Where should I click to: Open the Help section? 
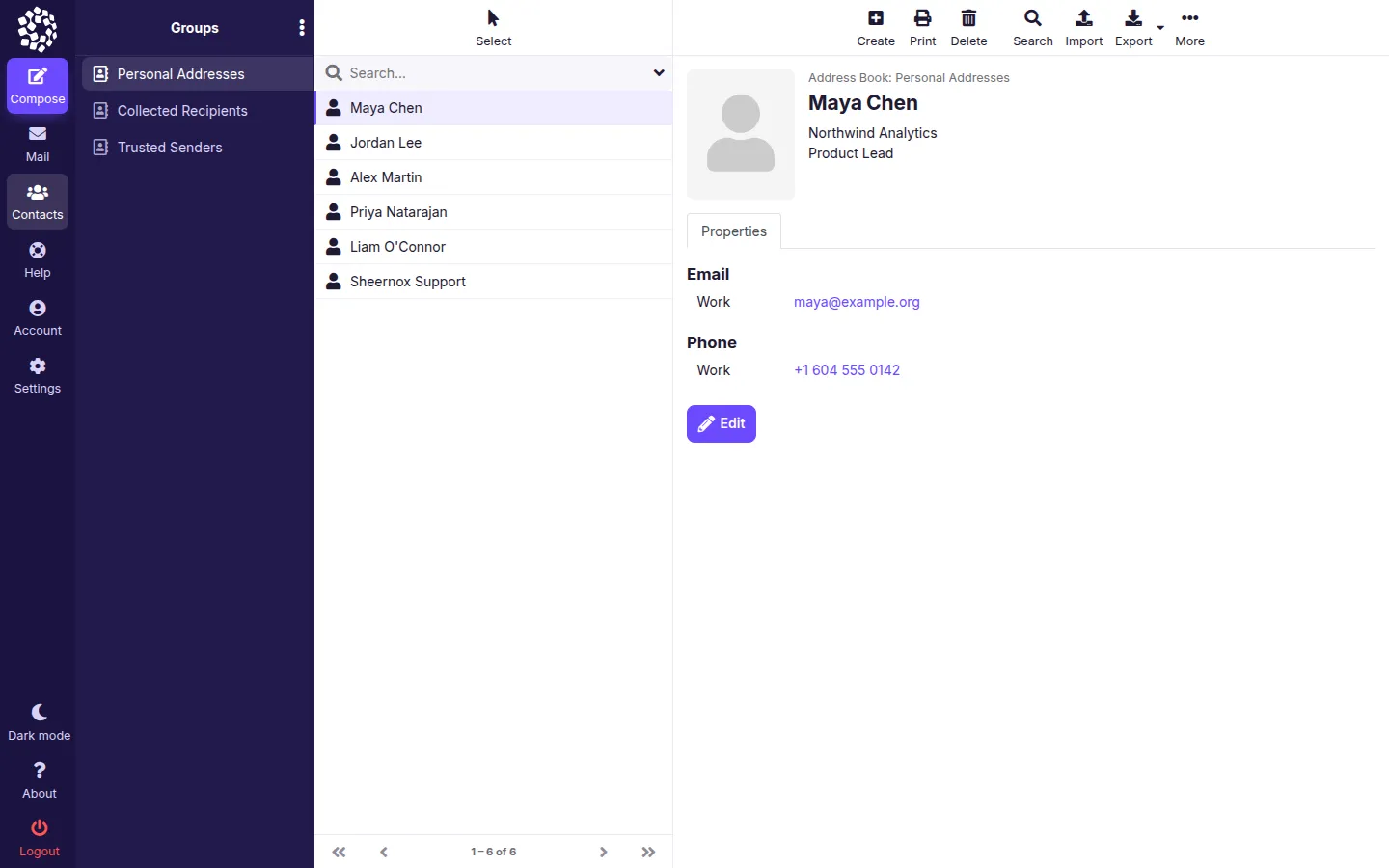click(38, 259)
